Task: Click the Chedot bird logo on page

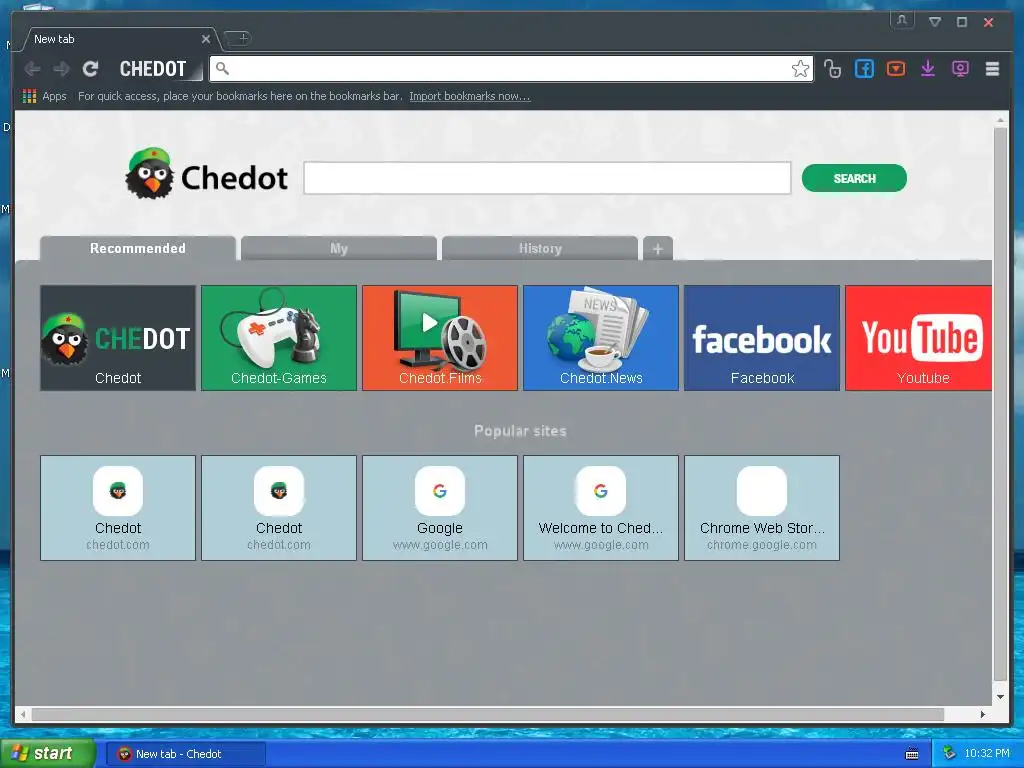Action: point(150,173)
